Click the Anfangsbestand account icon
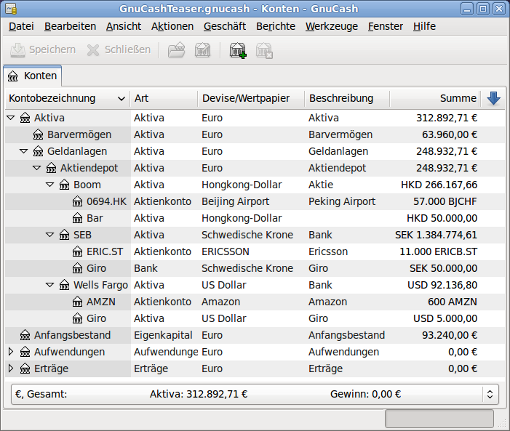The width and height of the screenshot is (510, 431). pos(25,335)
